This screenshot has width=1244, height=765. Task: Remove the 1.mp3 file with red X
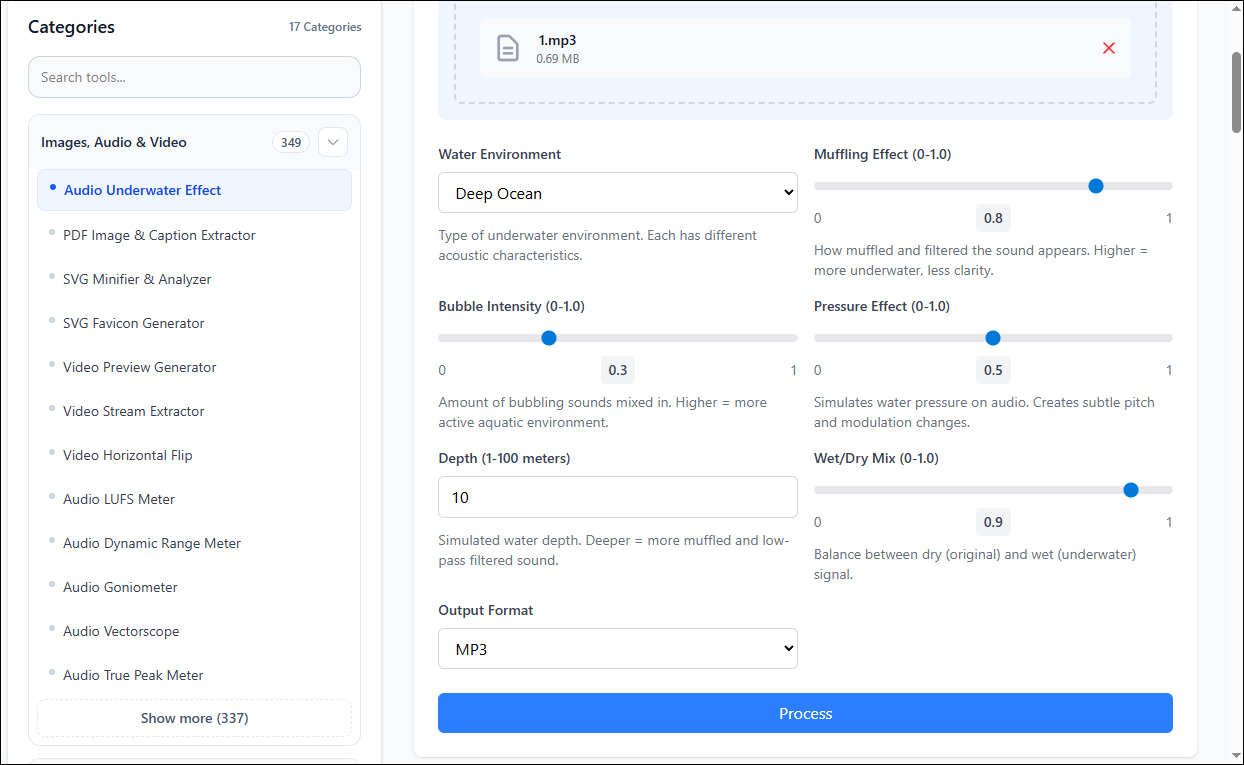click(1108, 48)
